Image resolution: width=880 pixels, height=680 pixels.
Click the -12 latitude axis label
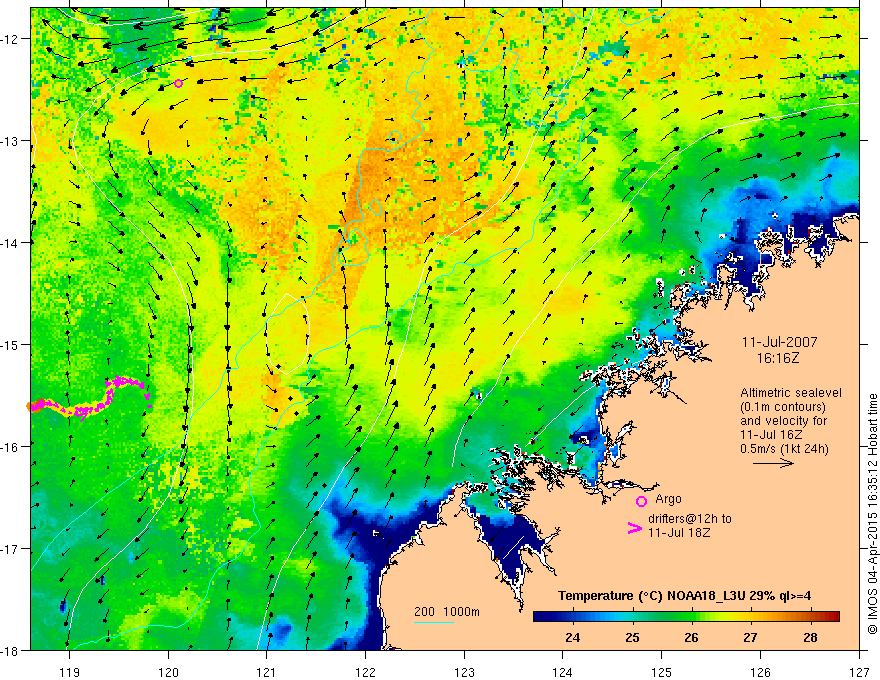tap(11, 39)
